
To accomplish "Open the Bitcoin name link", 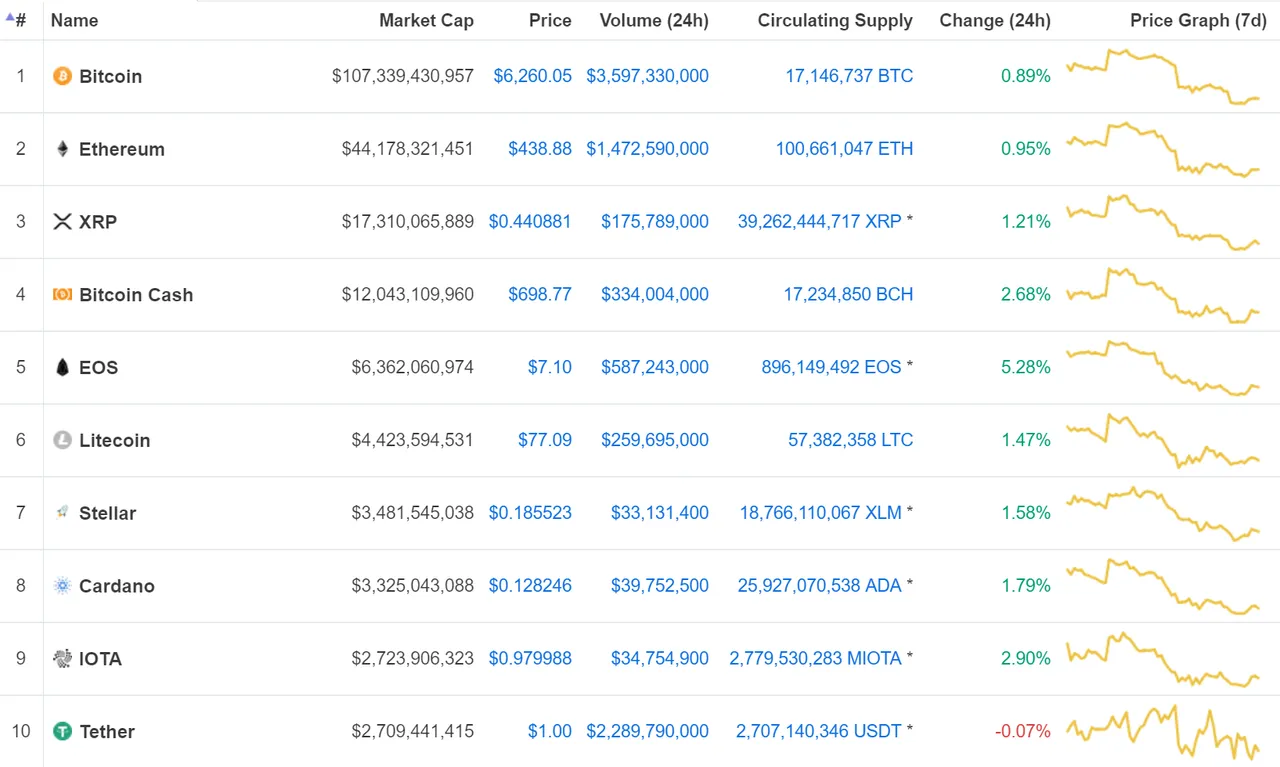I will pos(110,76).
